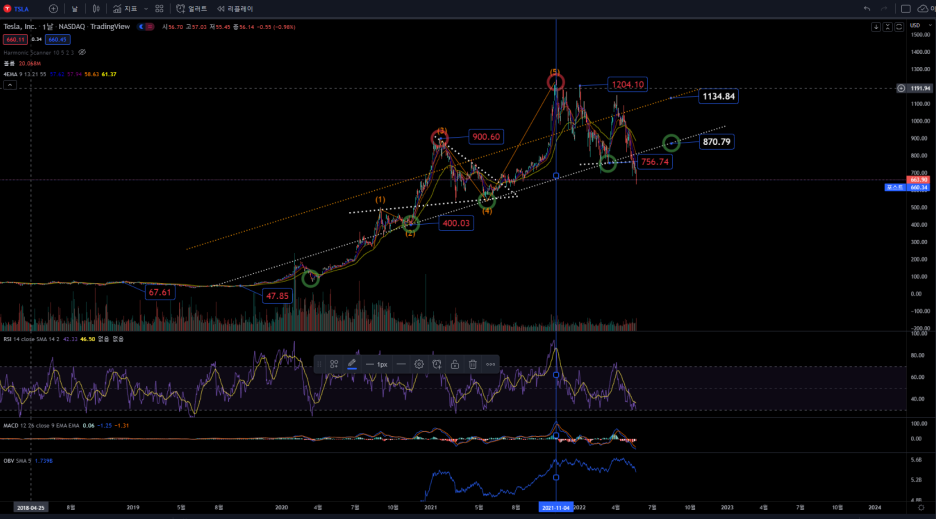Open the TSLA symbol search
Viewport: 936px width, 519px height.
tap(16, 9)
